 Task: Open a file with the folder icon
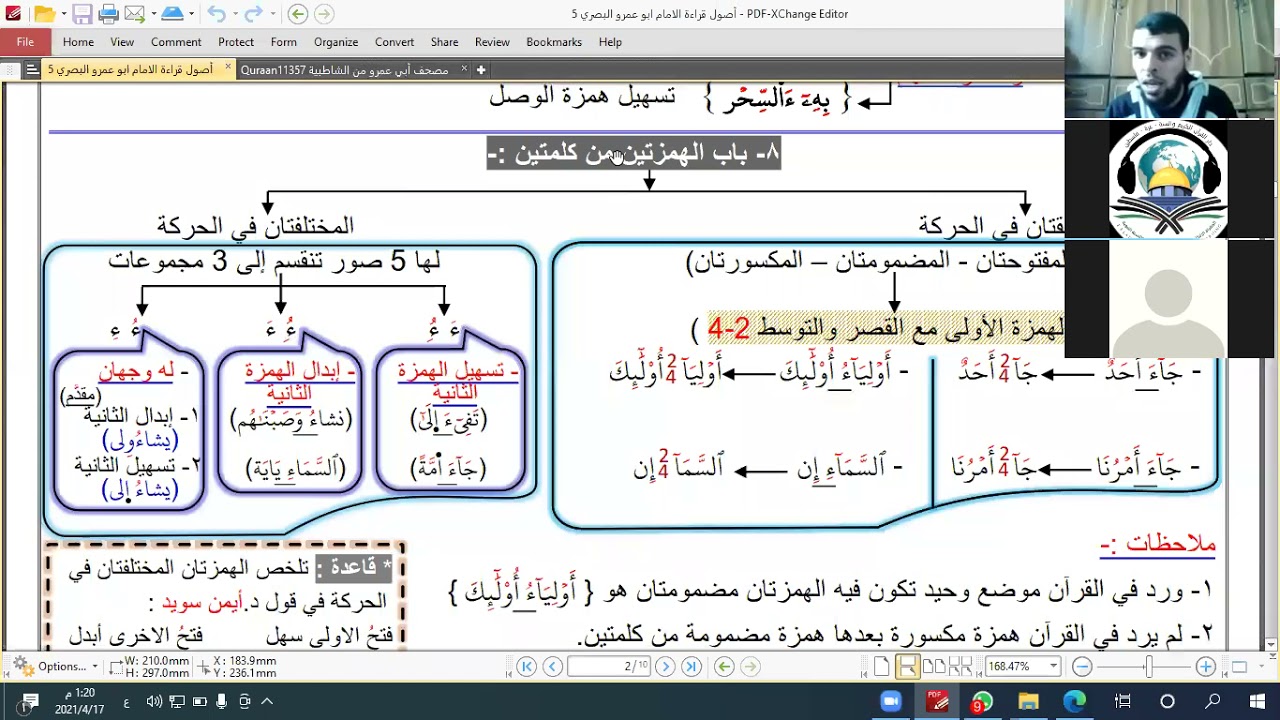(x=43, y=14)
